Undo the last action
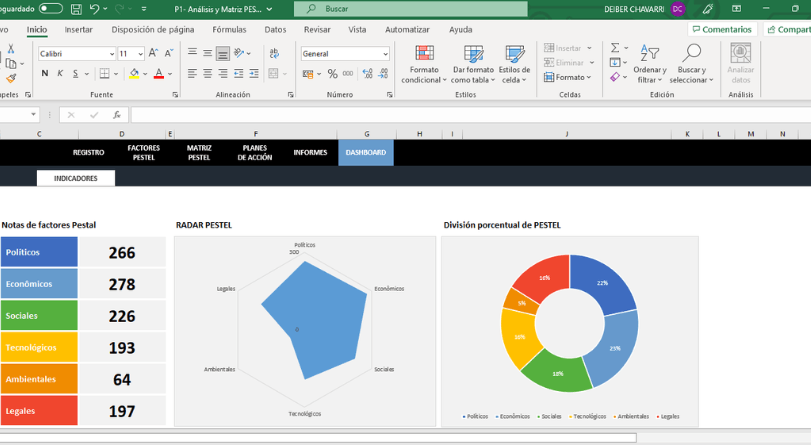 (x=94, y=9)
